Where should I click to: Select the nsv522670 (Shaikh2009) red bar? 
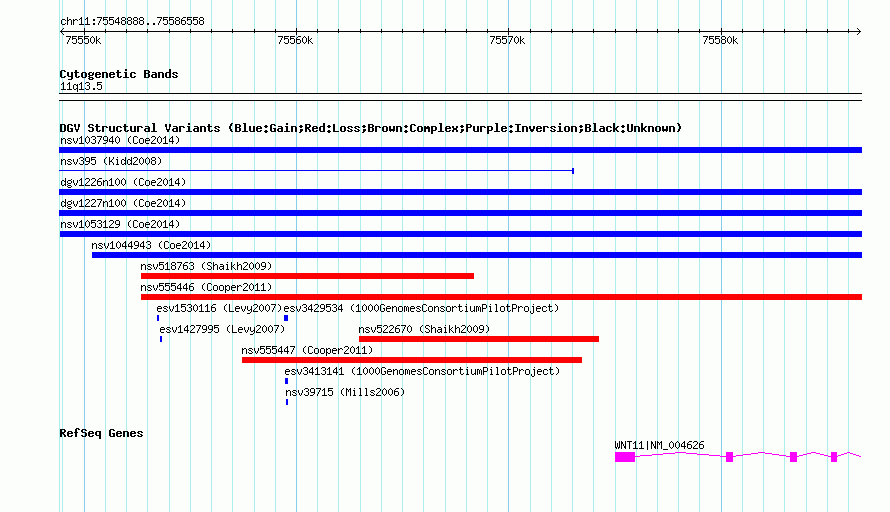(478, 339)
